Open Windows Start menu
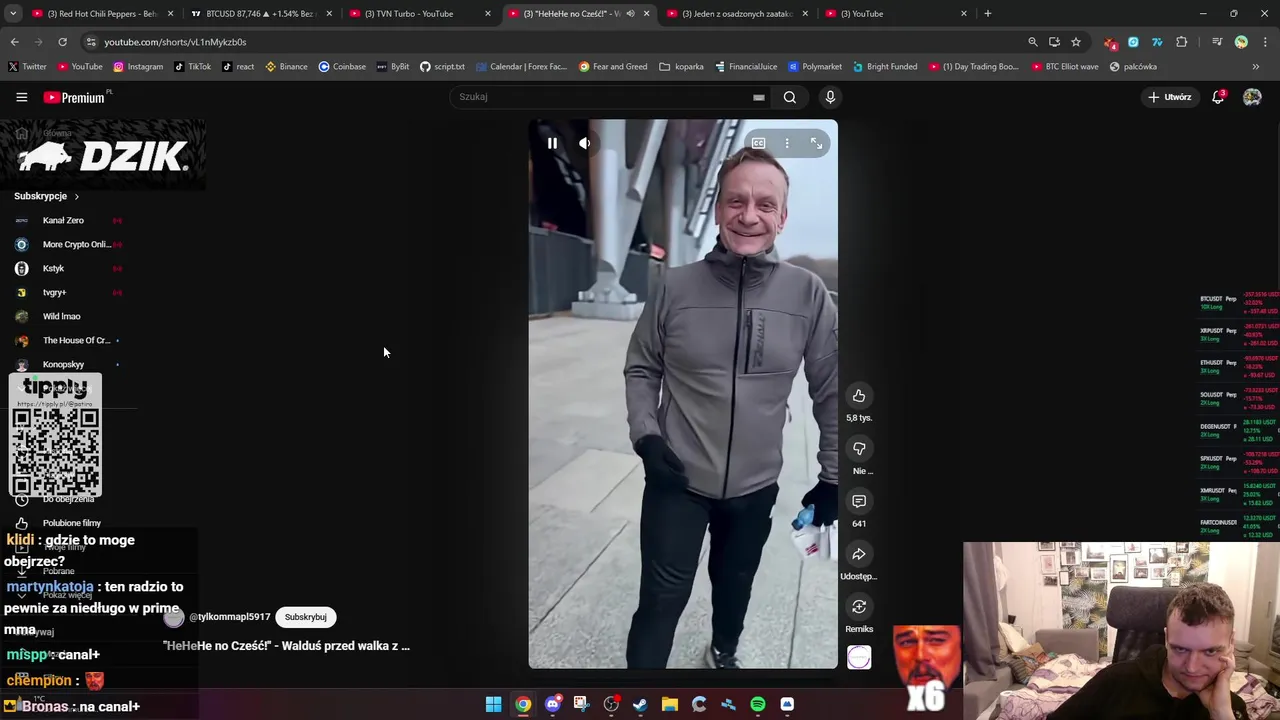The image size is (1280, 720). click(x=493, y=705)
